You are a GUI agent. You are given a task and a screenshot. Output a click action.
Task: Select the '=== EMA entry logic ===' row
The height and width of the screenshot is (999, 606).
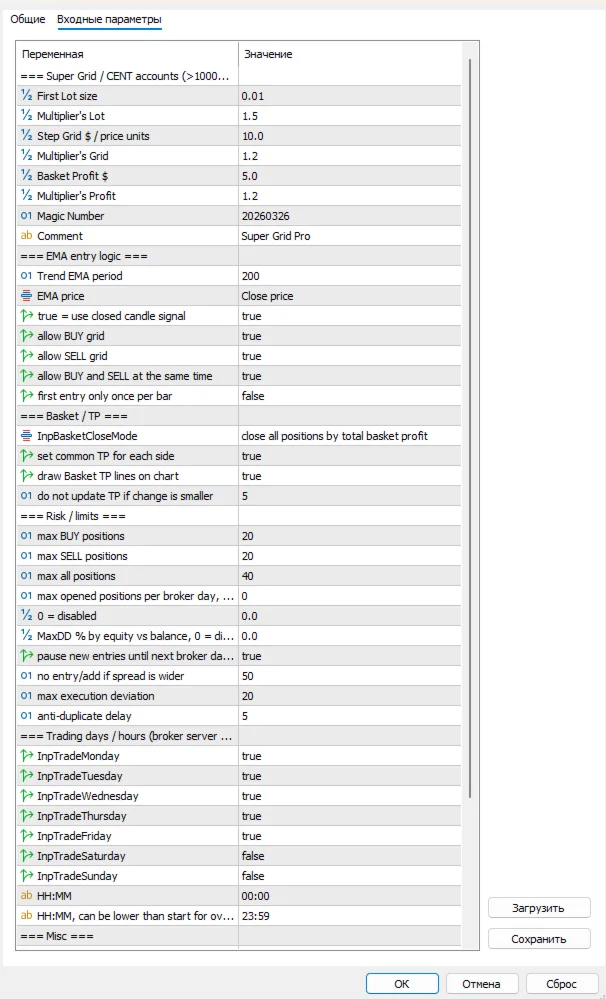[238, 256]
